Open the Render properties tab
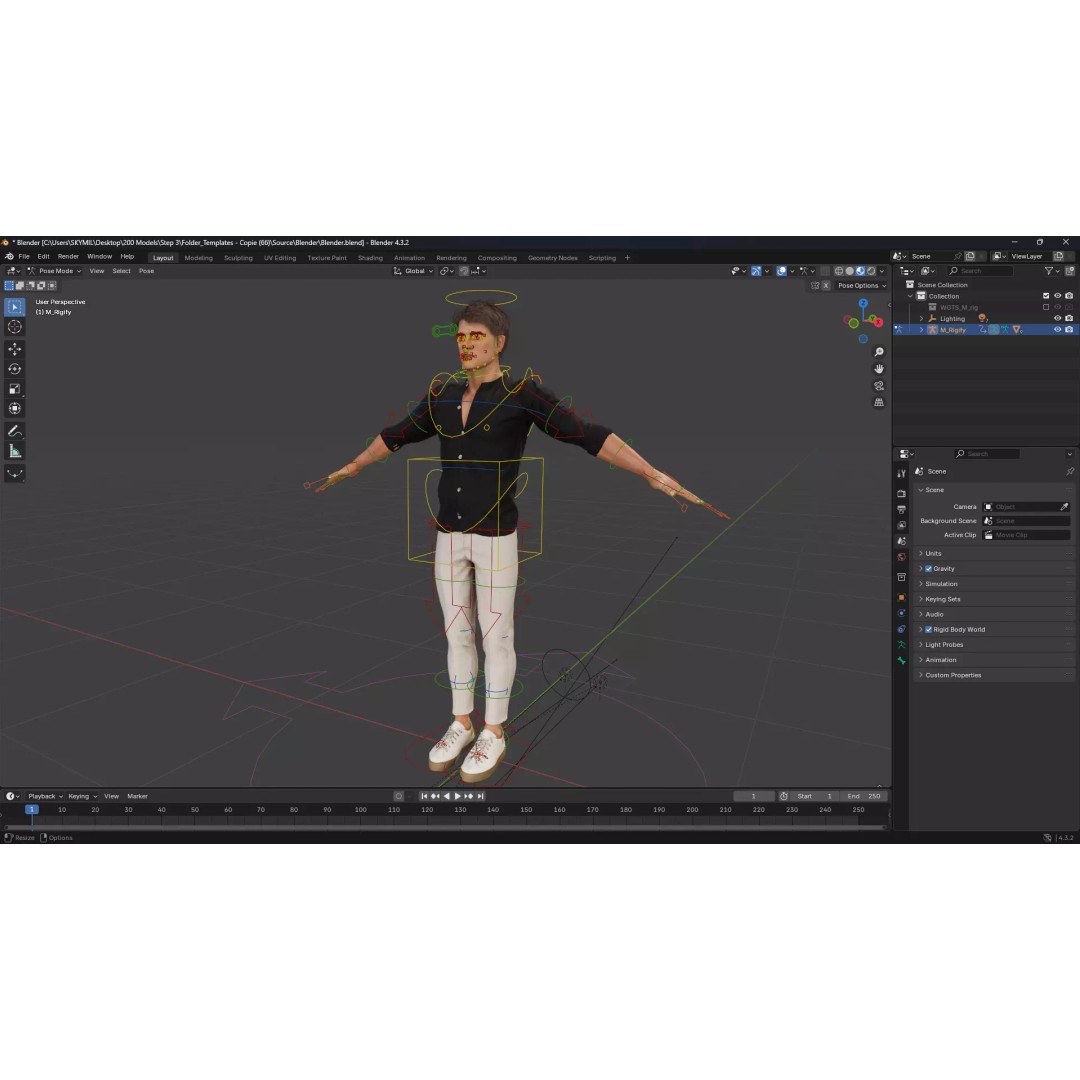 point(901,494)
